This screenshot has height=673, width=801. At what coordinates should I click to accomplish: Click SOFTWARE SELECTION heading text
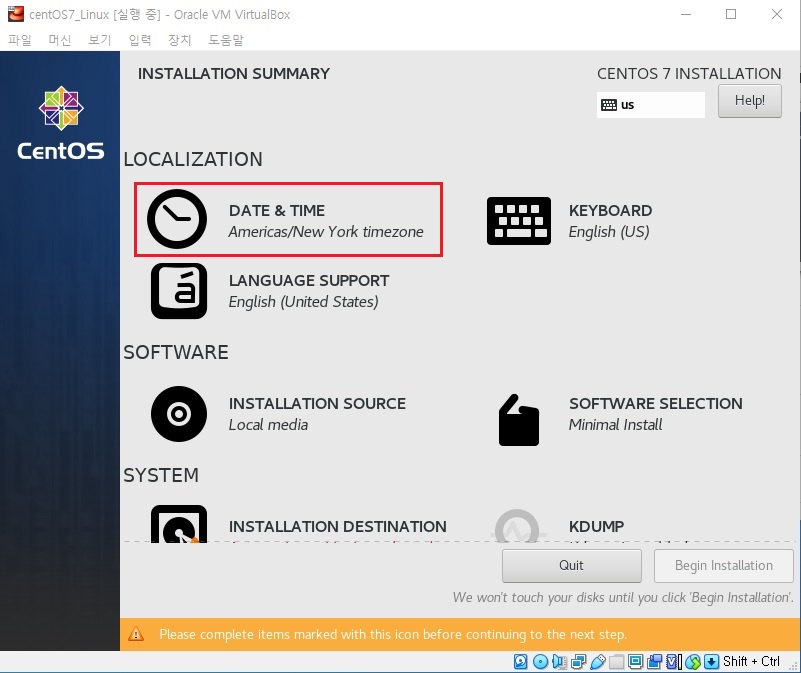(x=656, y=404)
